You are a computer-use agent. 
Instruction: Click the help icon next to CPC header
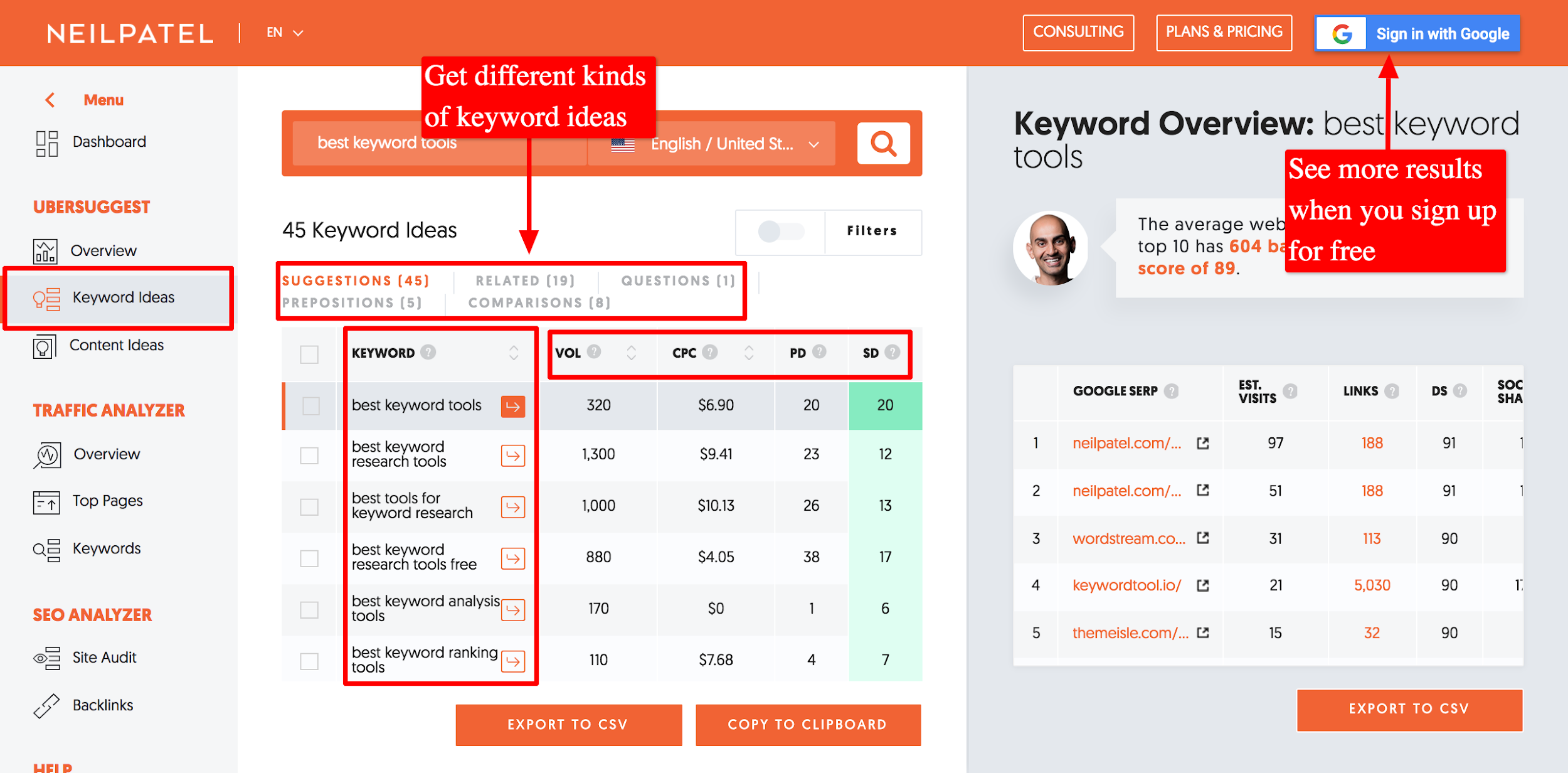click(709, 351)
